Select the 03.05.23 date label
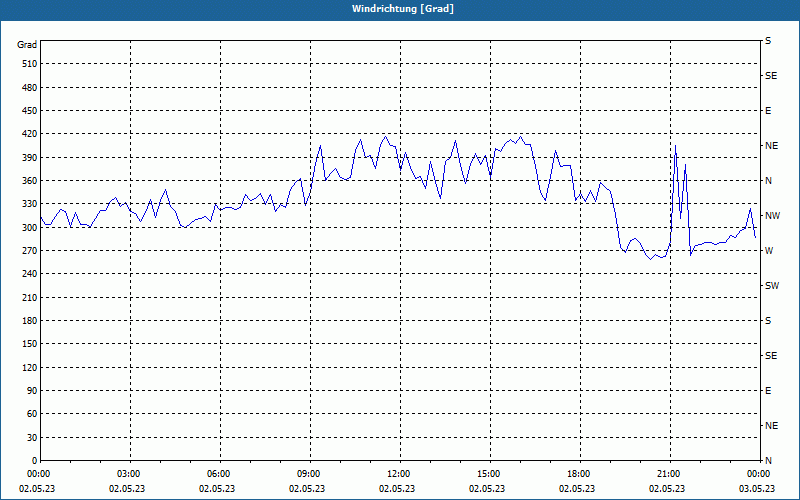Viewport: 800px width, 500px height. [757, 488]
